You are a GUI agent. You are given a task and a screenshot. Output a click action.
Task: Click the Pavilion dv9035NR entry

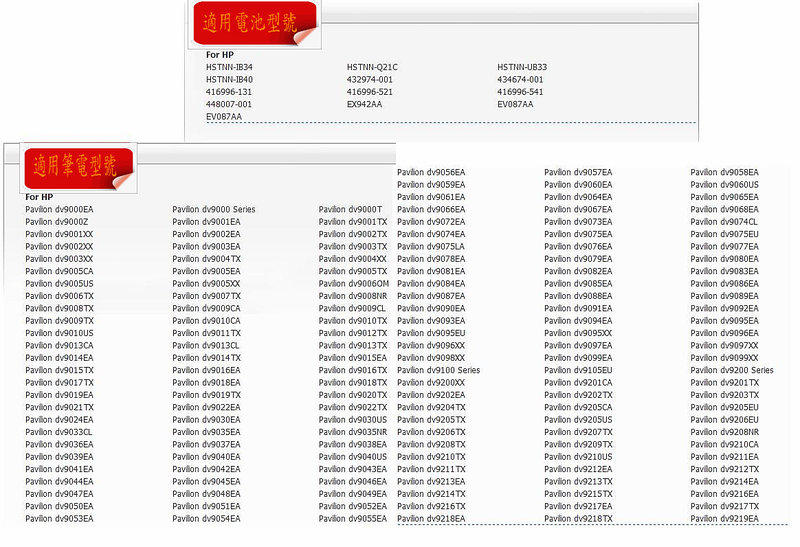point(353,432)
